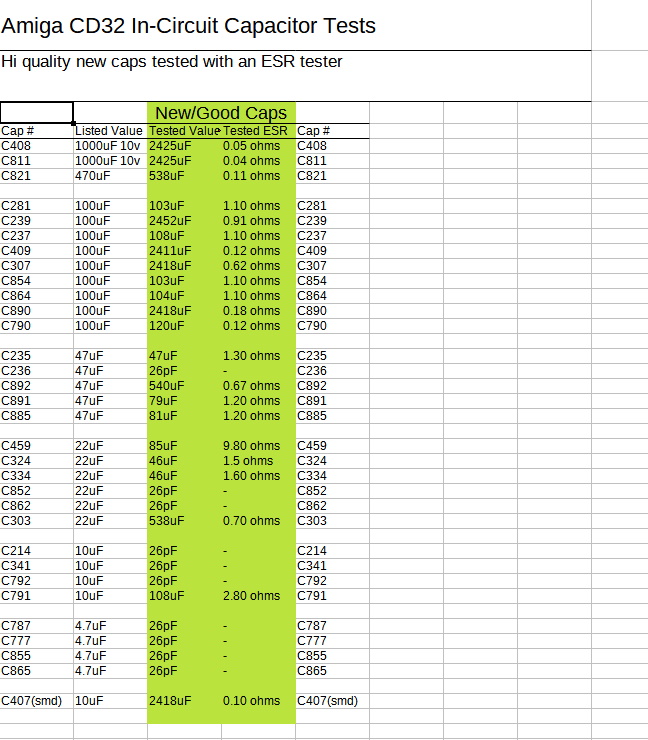Click tested ESR '0.18 ohms'
648x740 pixels.
point(252,311)
